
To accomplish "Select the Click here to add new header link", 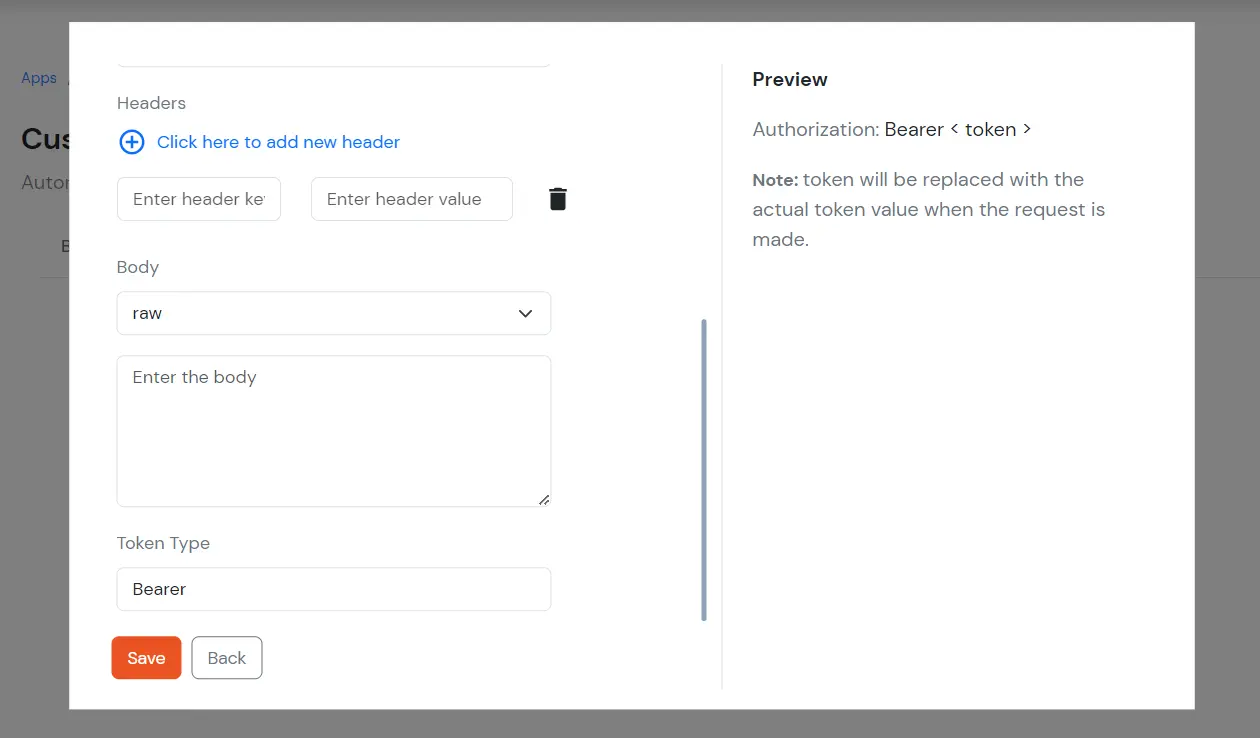I will coord(277,142).
